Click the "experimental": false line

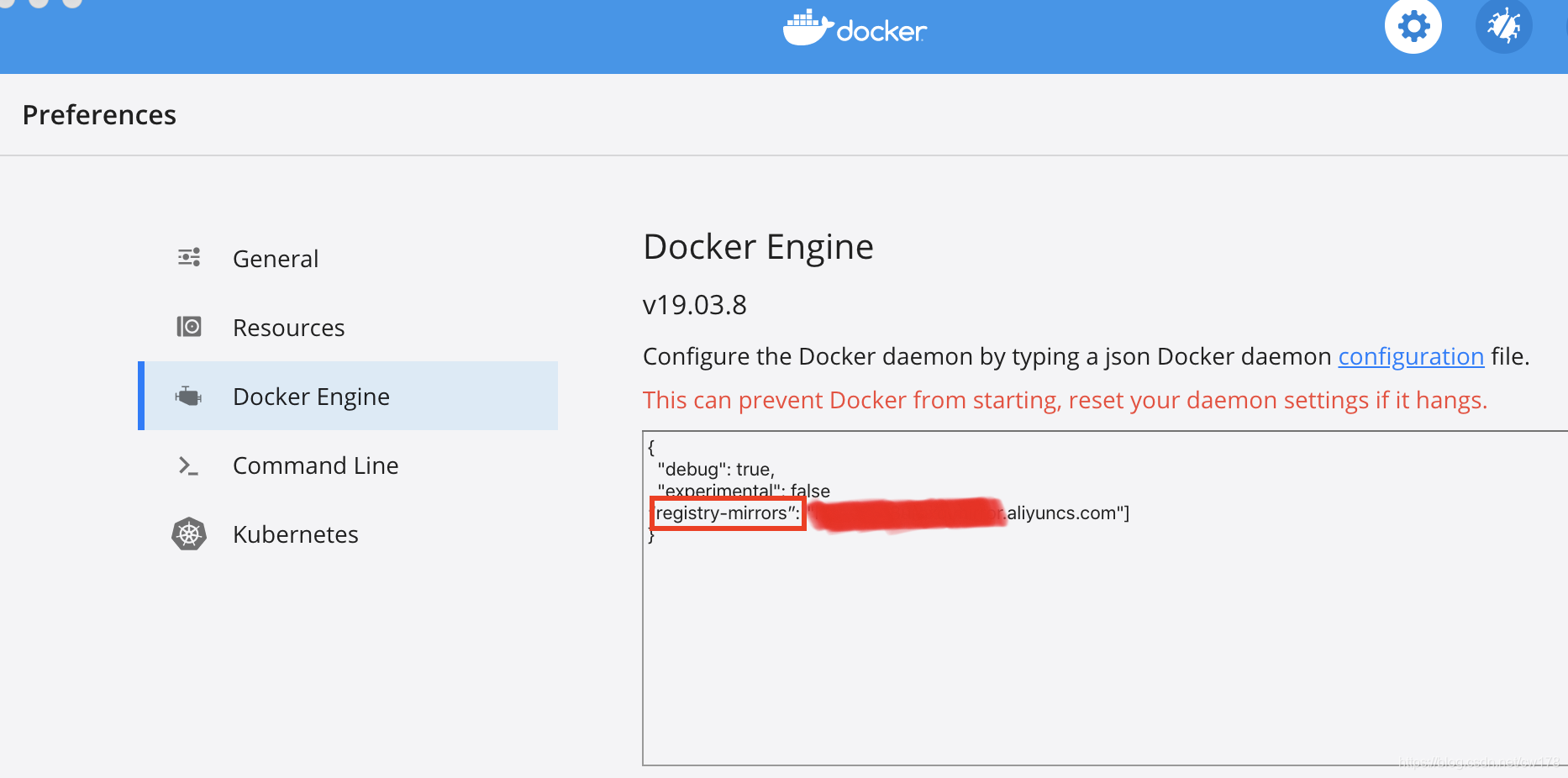[744, 490]
